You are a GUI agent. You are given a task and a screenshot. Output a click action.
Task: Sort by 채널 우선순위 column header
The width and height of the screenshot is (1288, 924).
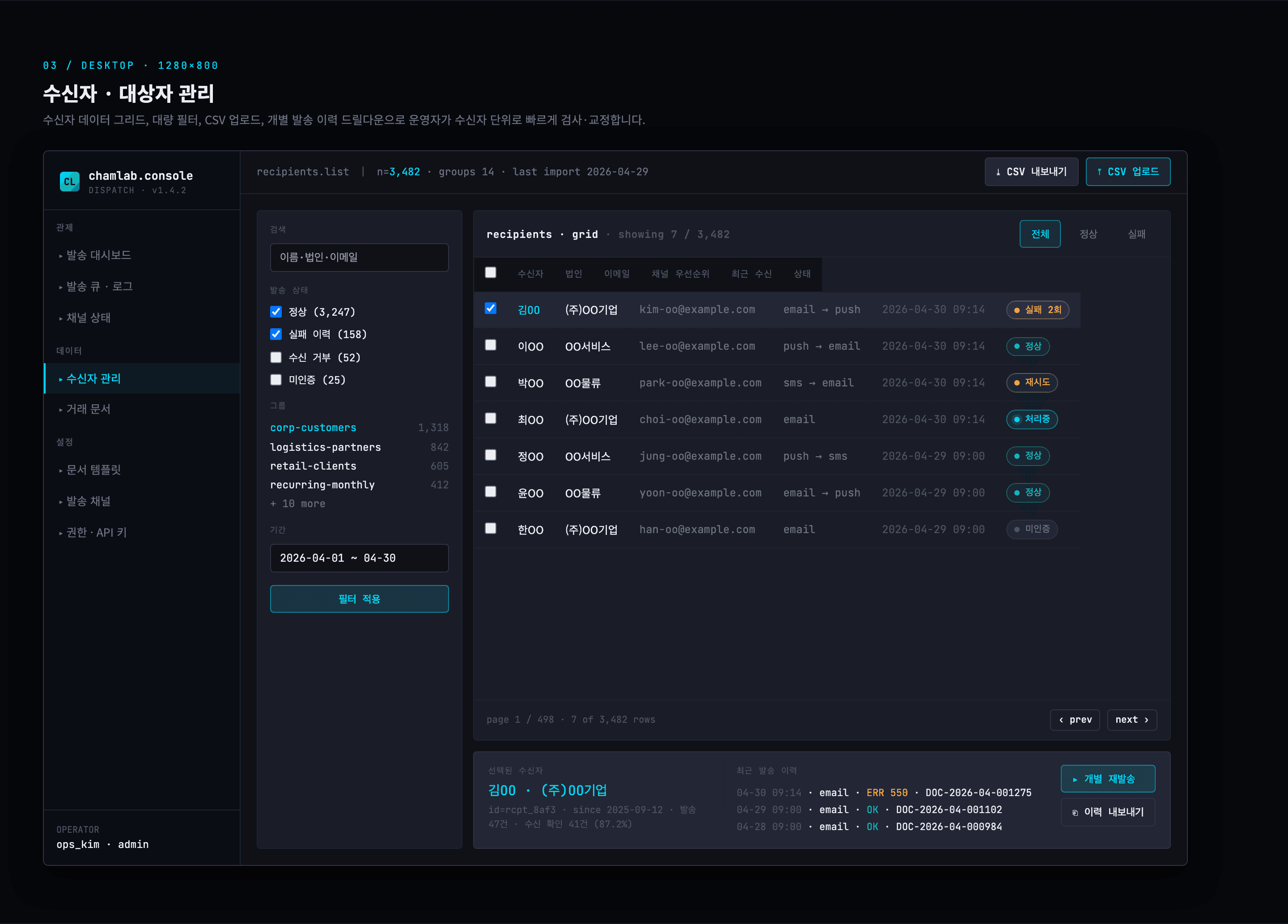click(x=680, y=274)
